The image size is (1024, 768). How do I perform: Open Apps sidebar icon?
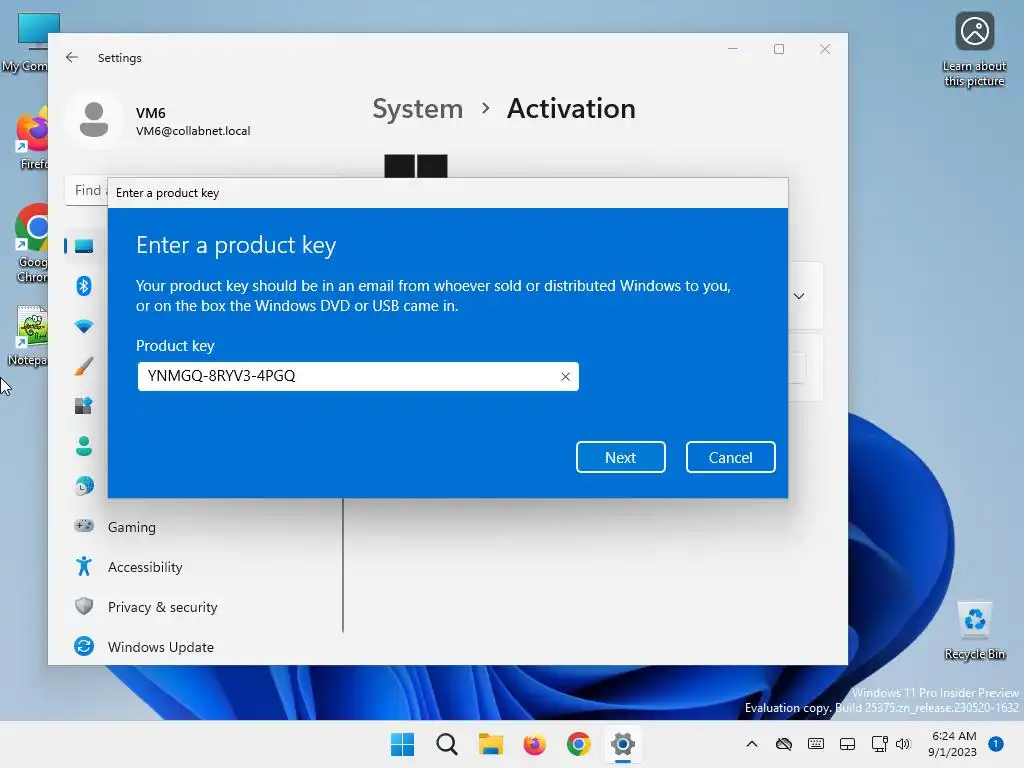(84, 406)
